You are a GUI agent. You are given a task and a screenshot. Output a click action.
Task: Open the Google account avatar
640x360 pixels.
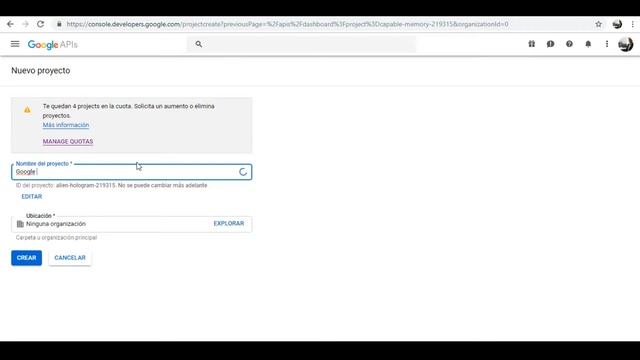tap(625, 44)
